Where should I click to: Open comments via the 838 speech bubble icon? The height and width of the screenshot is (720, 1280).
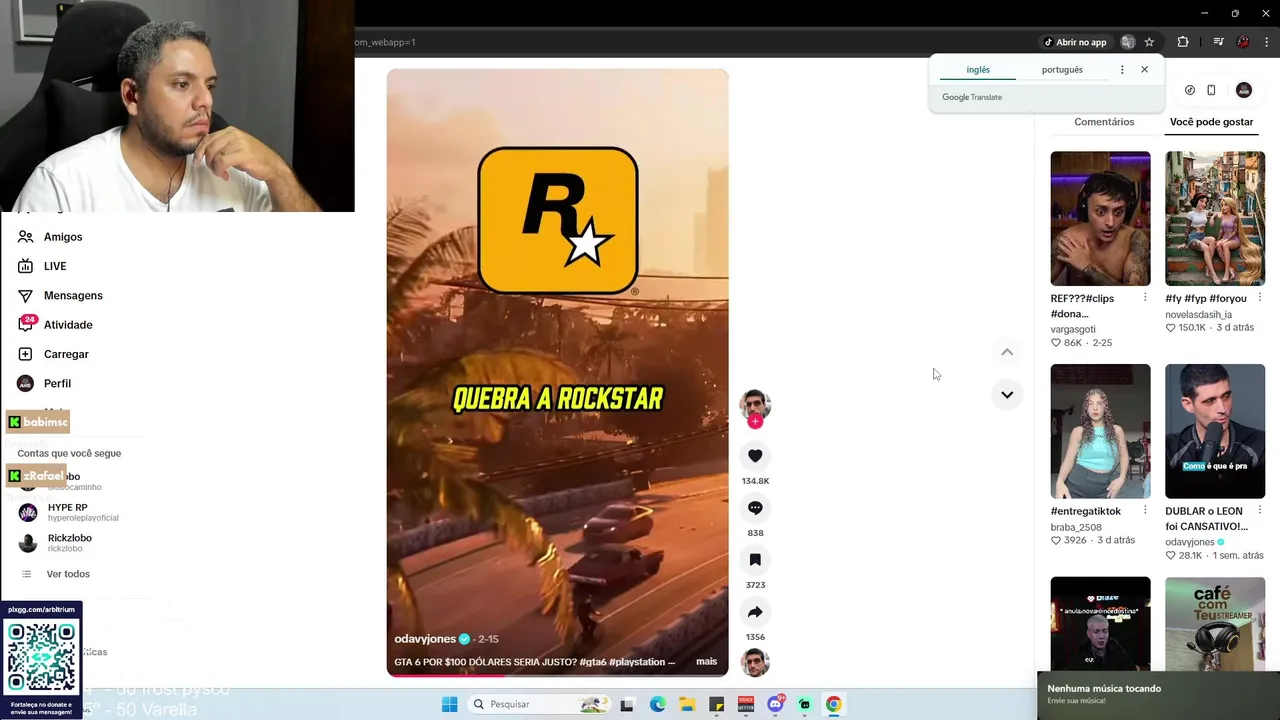[755, 508]
